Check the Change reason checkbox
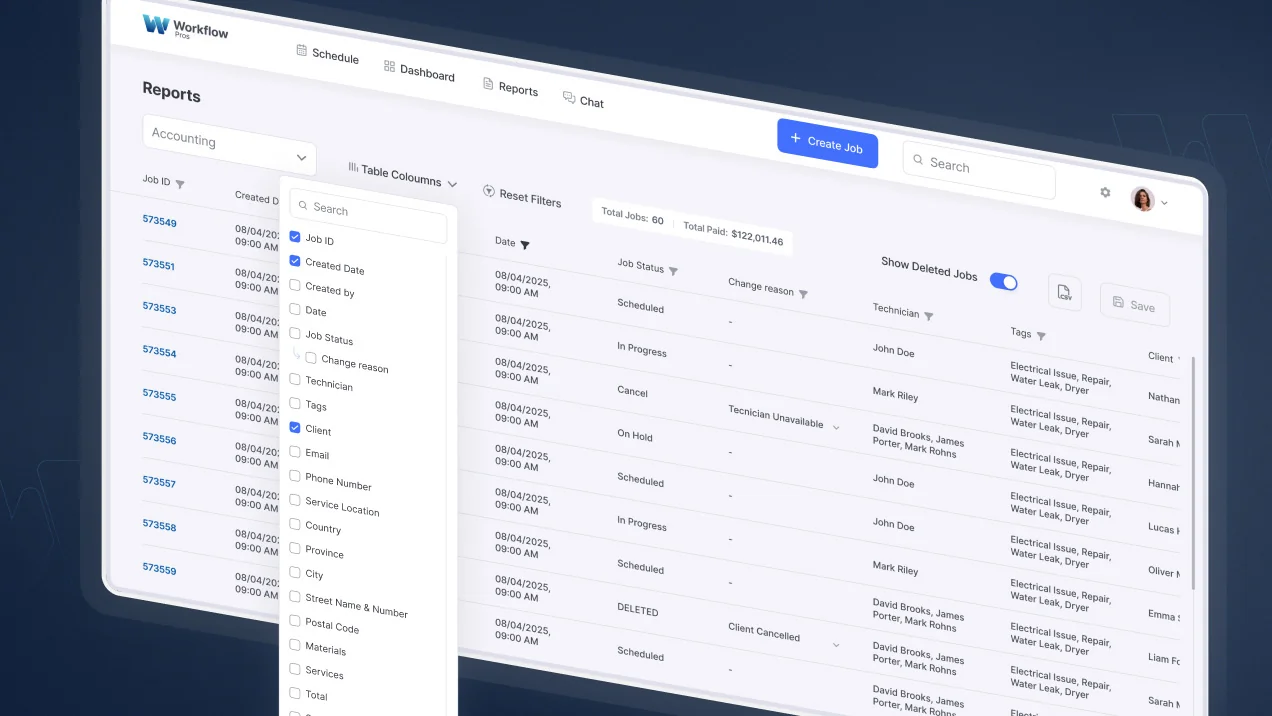Screen dimensions: 1272x716 [311, 358]
